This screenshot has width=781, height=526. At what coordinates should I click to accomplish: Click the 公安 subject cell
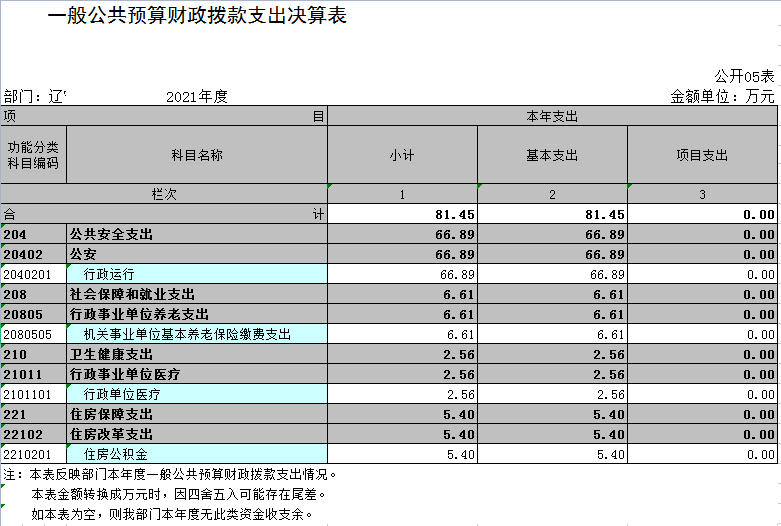point(197,254)
